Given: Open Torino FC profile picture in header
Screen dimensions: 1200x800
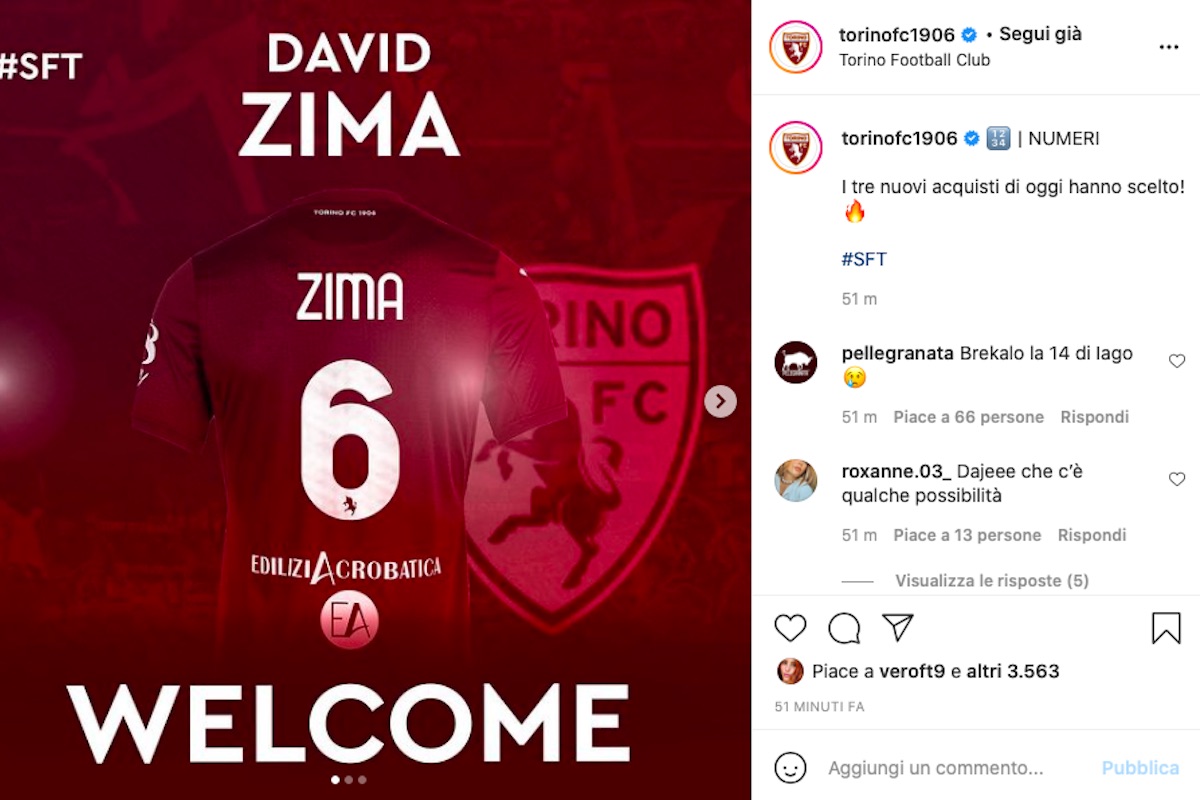Looking at the screenshot, I should [796, 47].
